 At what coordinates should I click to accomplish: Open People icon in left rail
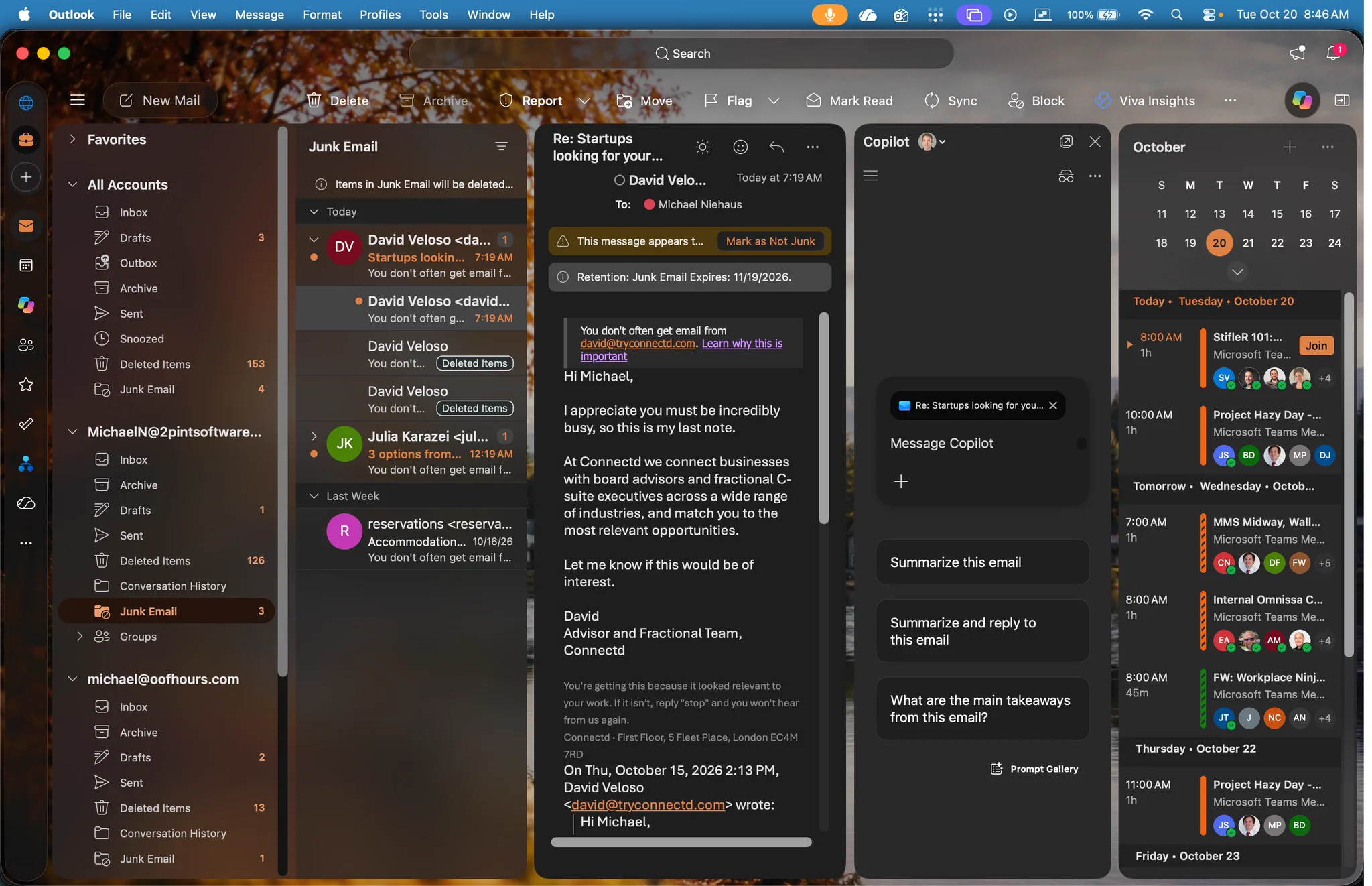pos(26,345)
